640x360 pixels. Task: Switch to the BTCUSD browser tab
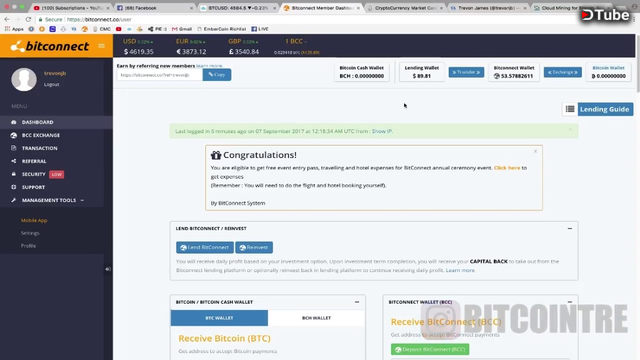(x=238, y=8)
